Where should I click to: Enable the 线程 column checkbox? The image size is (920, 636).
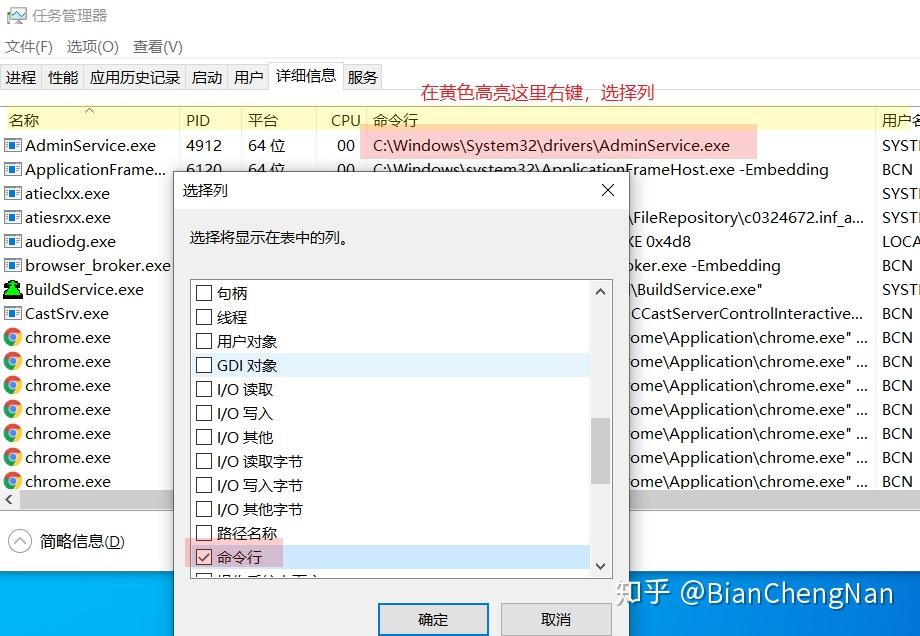[x=206, y=316]
